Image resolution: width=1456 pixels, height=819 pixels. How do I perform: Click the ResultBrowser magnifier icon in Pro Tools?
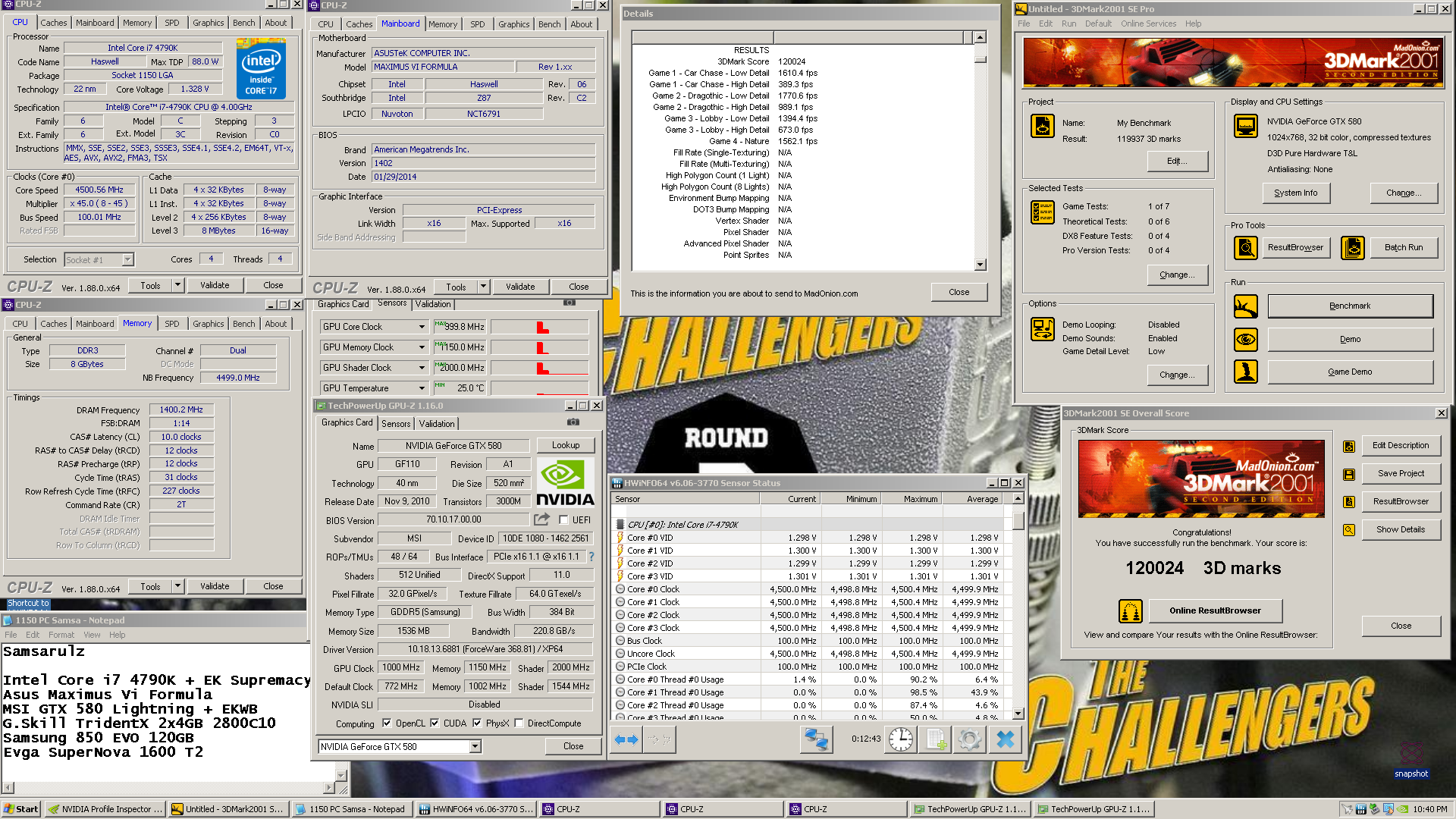(x=1245, y=247)
